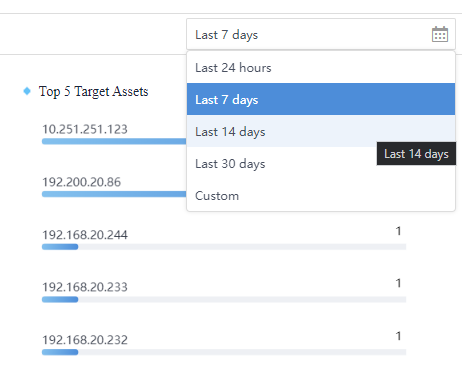The image size is (462, 369).
Task: Click the blue diamond icon beside Top 5 heading
Action: coord(27,91)
